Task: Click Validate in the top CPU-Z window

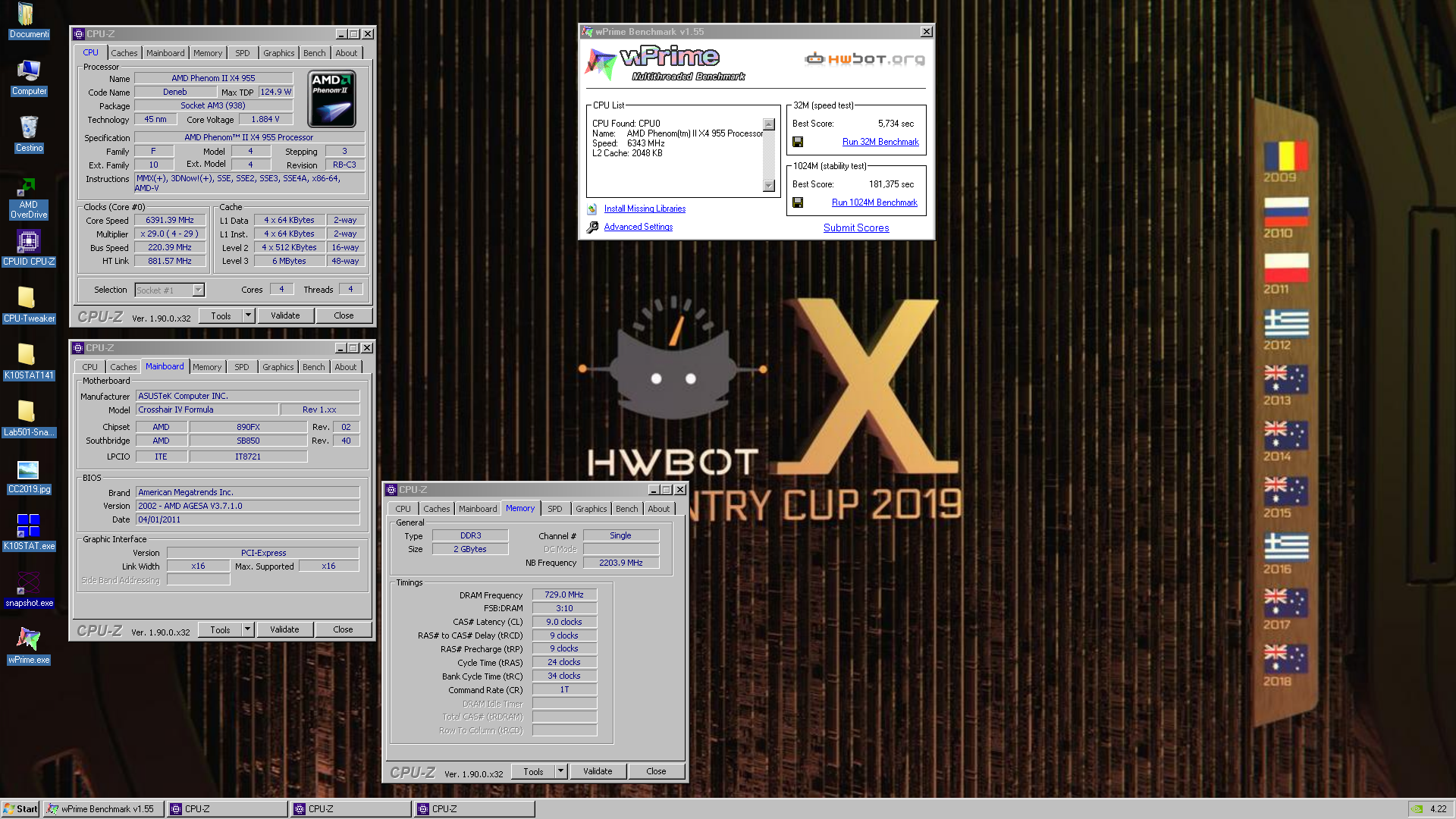Action: [285, 315]
